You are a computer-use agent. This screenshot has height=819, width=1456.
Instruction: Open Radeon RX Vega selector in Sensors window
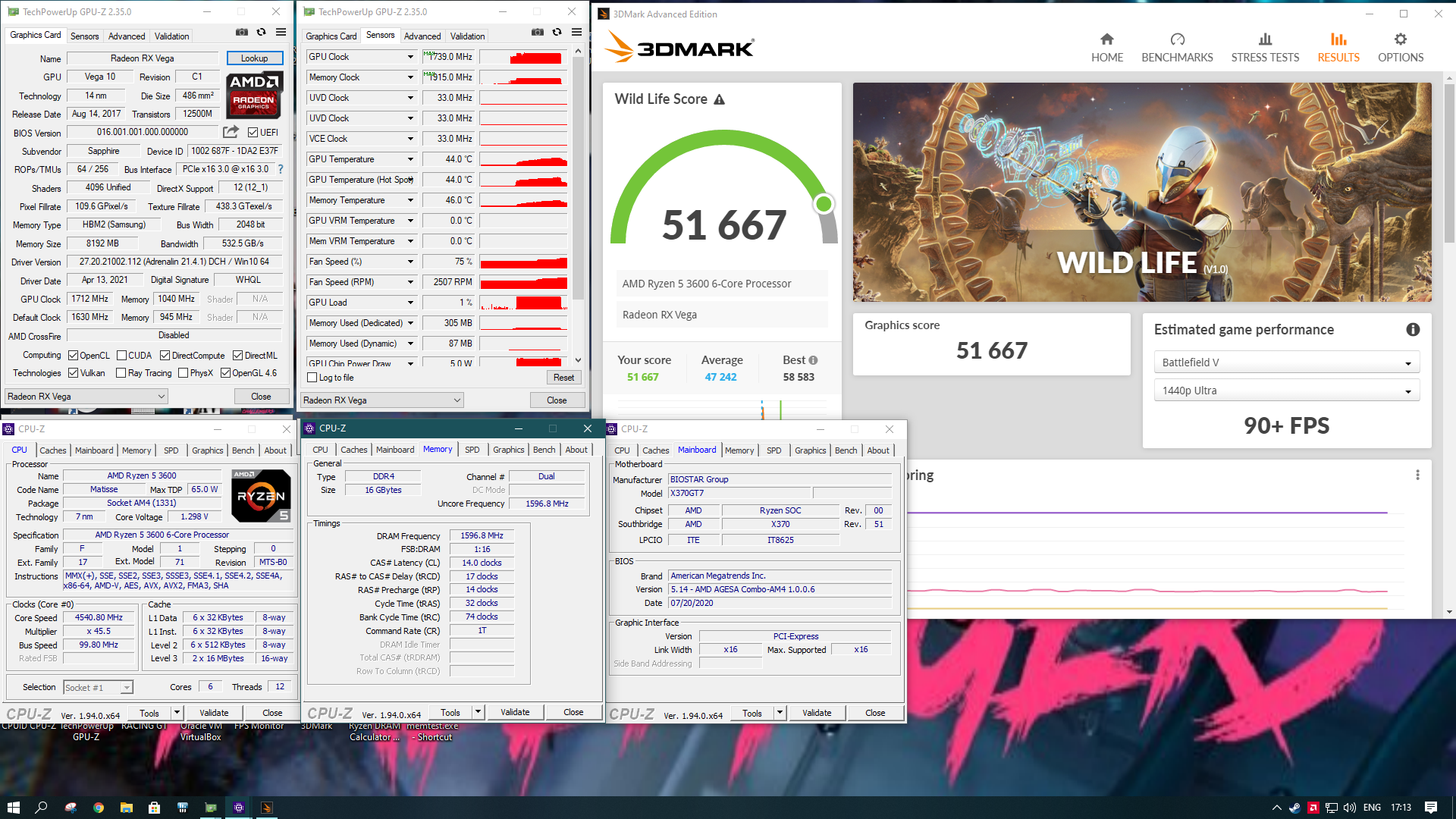pyautogui.click(x=381, y=400)
